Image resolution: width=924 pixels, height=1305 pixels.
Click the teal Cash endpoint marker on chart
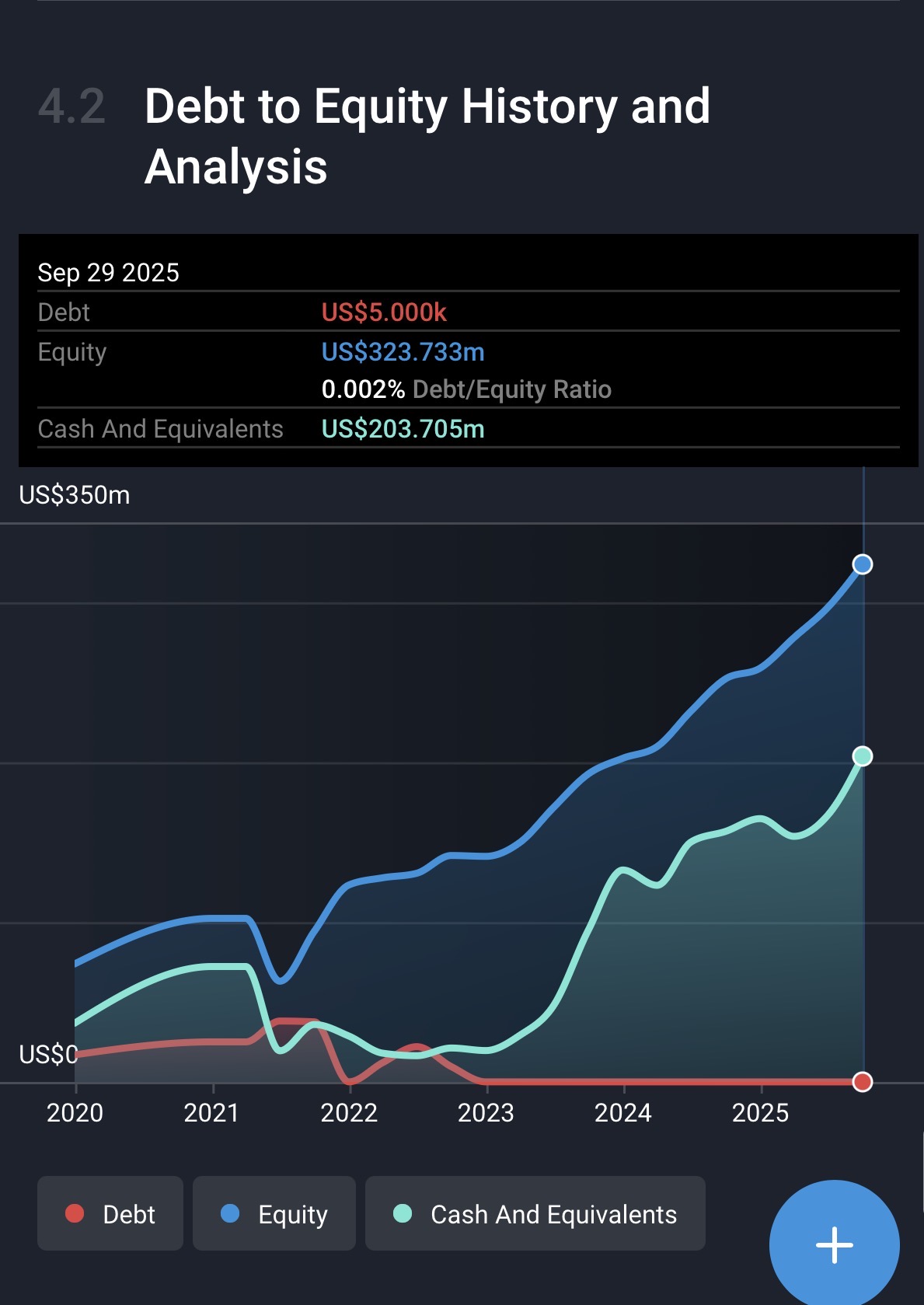[862, 756]
